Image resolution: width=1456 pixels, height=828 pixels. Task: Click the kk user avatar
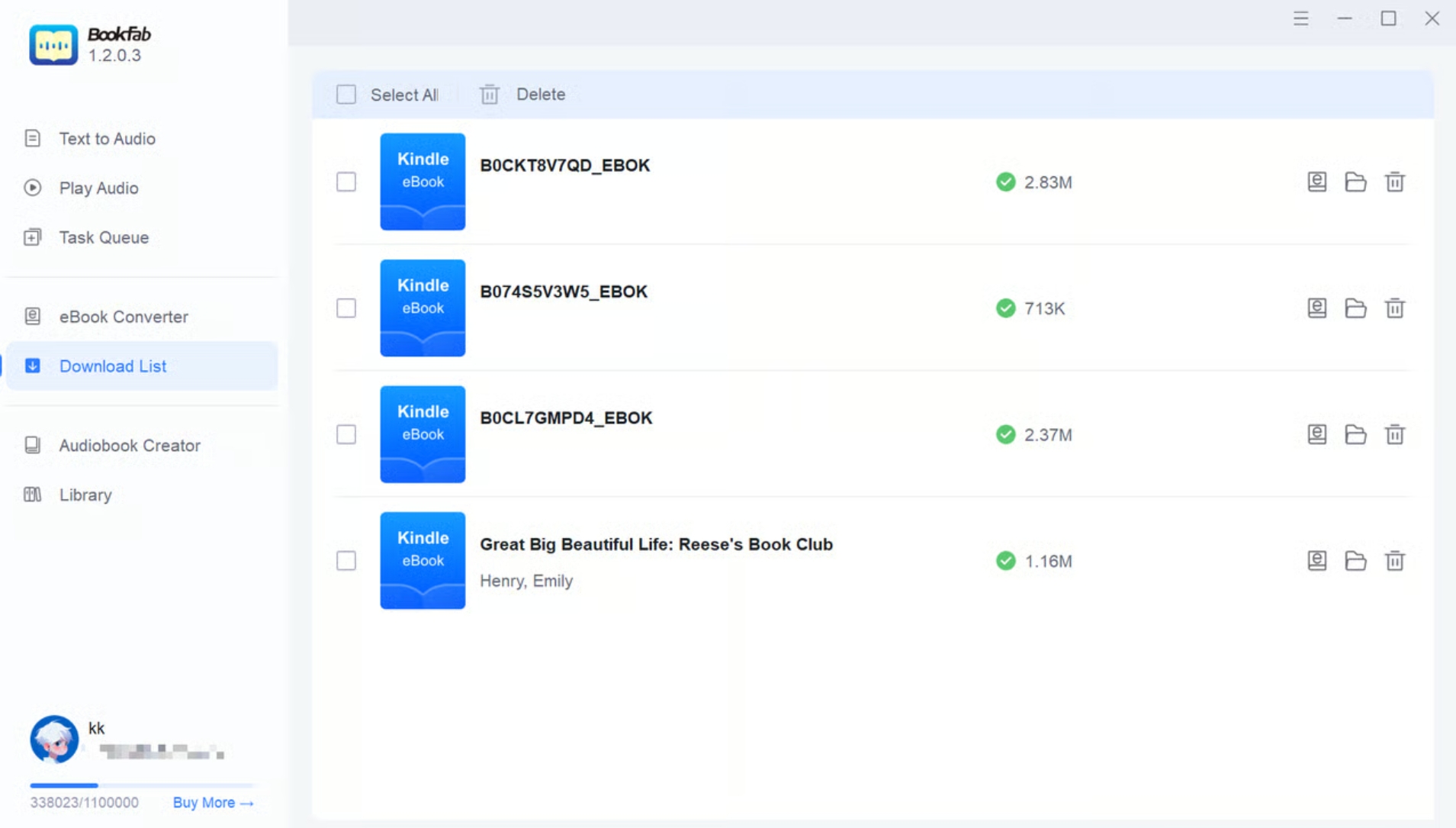tap(53, 739)
